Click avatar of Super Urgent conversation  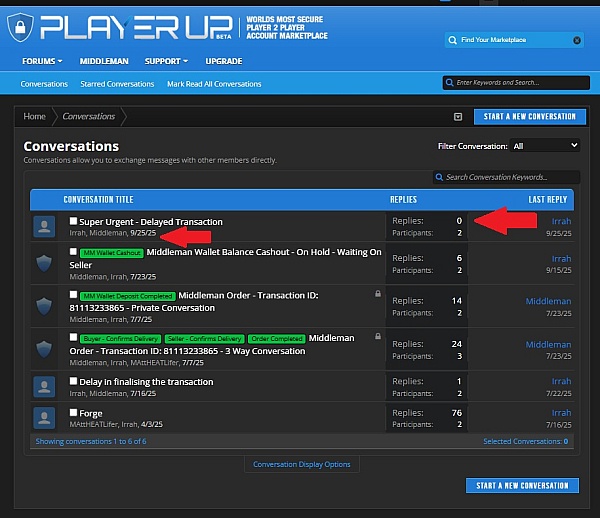(x=44, y=226)
